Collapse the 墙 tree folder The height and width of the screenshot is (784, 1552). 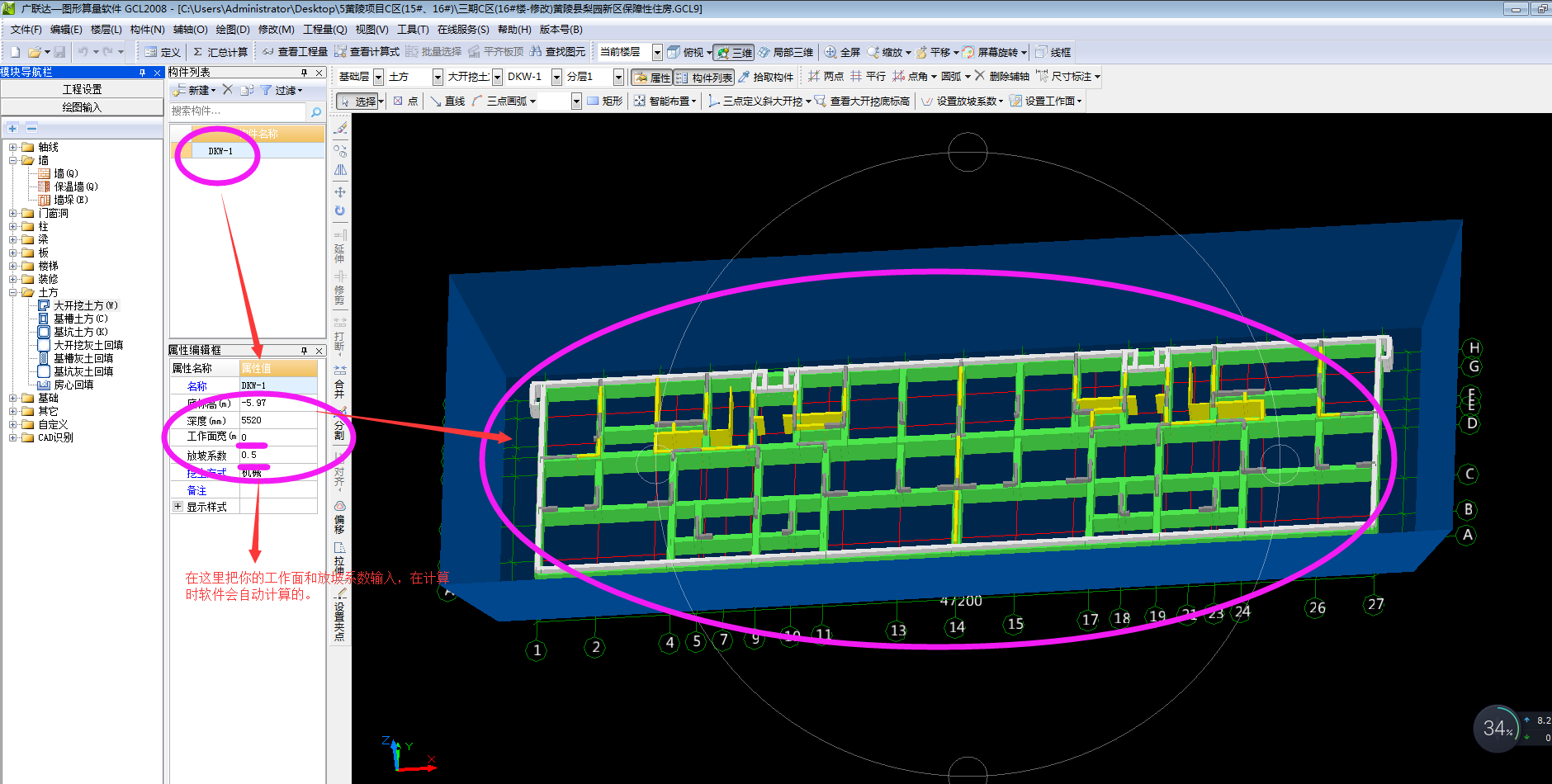(x=13, y=160)
